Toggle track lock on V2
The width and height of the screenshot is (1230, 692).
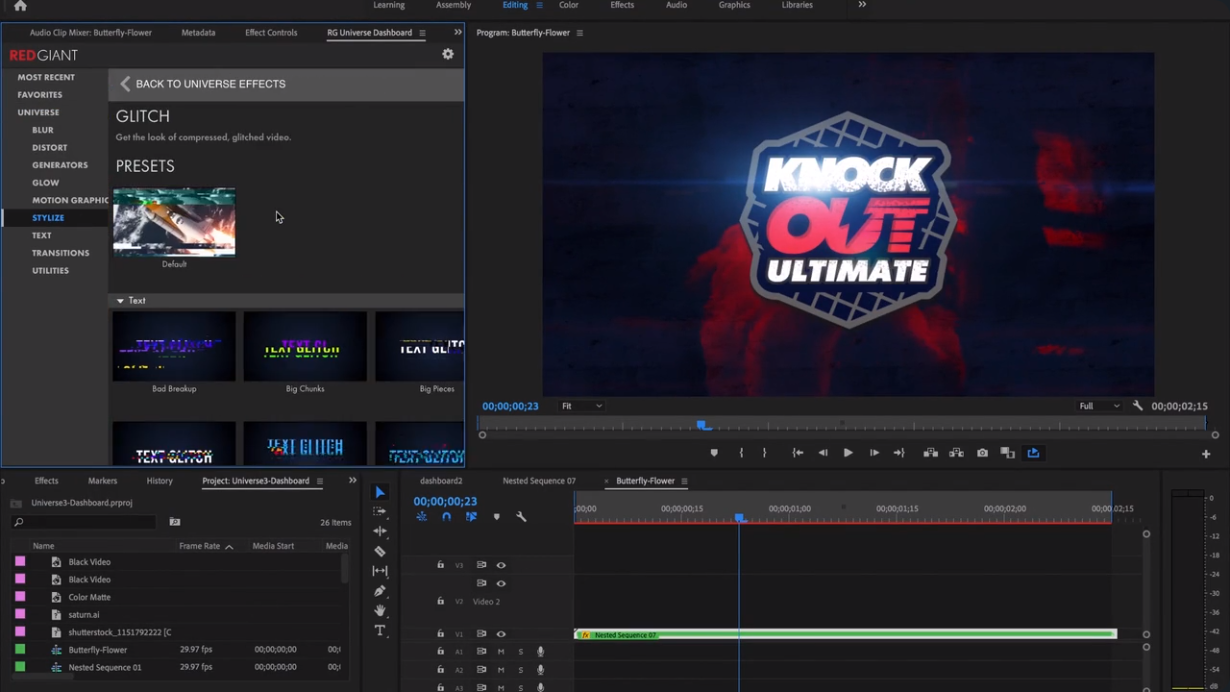(x=440, y=601)
